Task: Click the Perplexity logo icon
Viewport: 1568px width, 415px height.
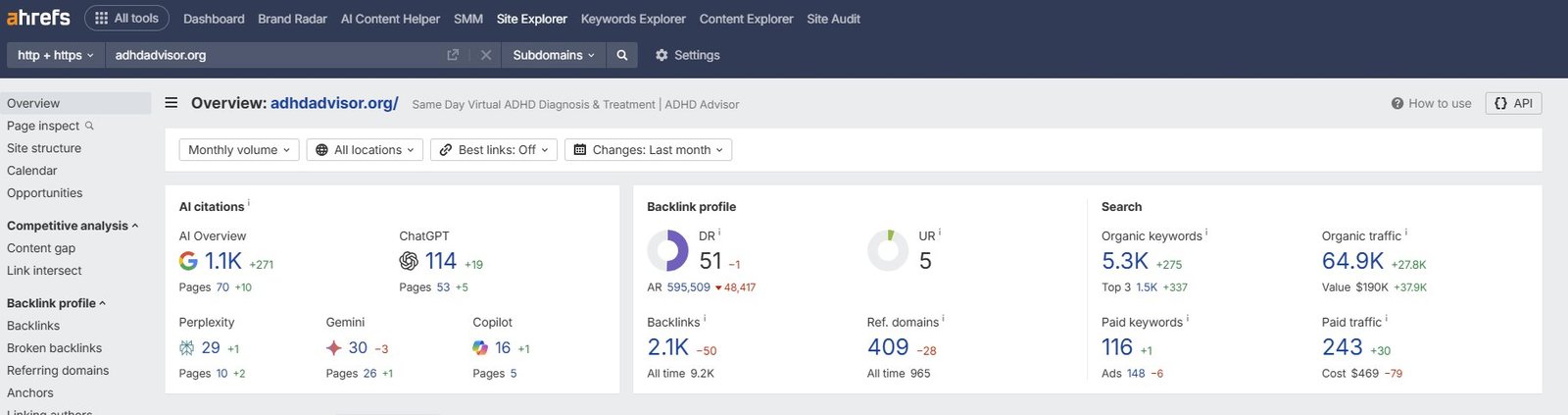Action: pos(187,347)
